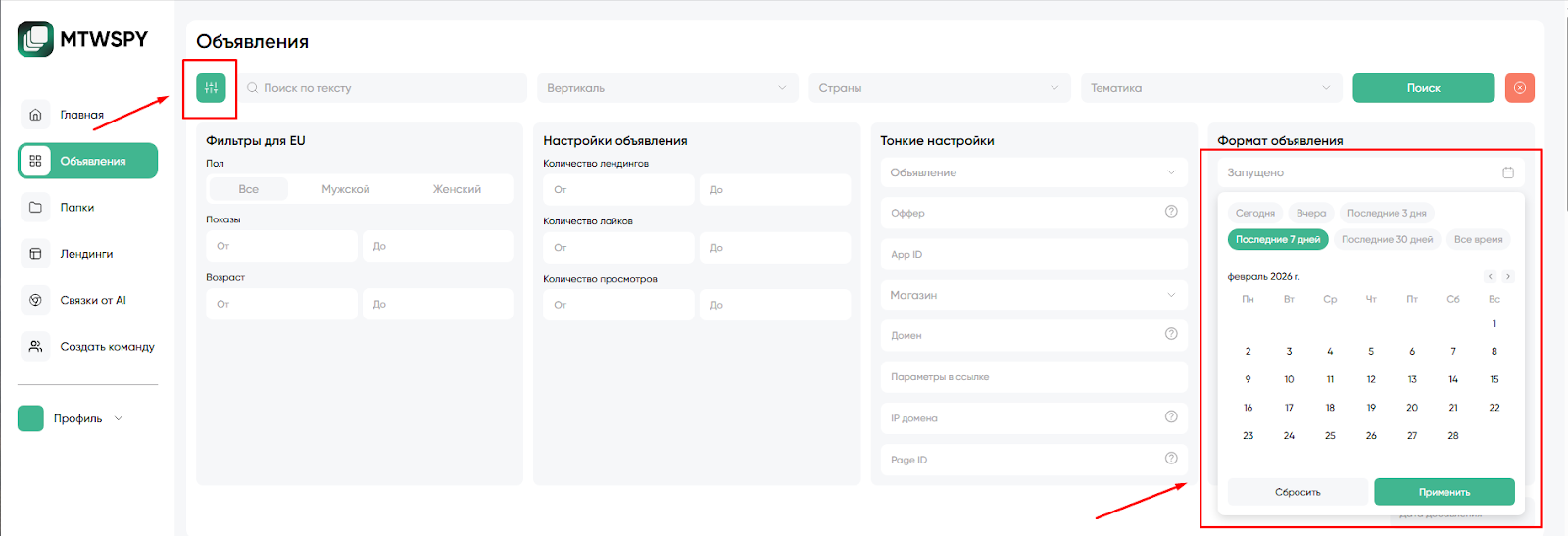Click the green Профиль avatar square
Viewport: 1568px width, 536px height.
pos(30,418)
